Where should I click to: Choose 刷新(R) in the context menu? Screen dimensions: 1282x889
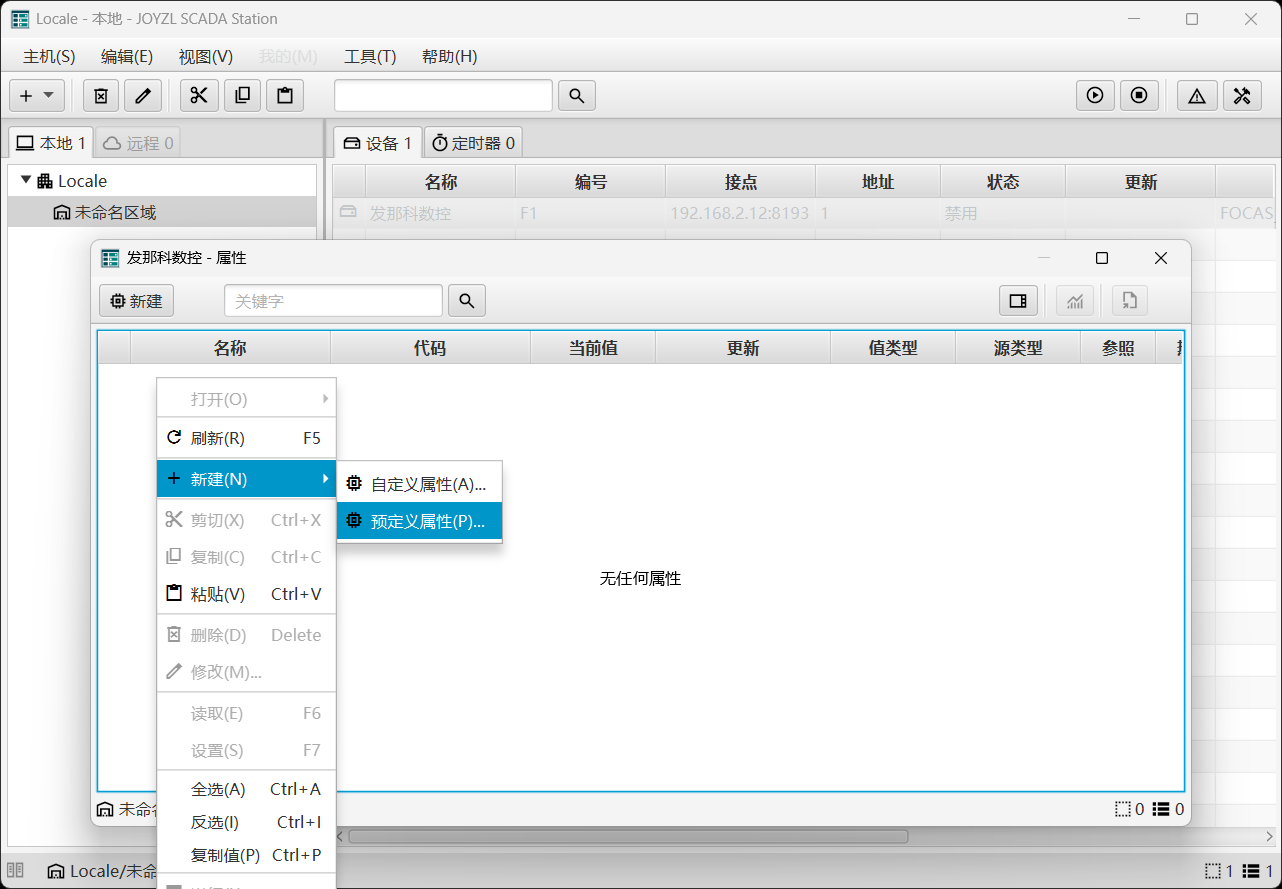pyautogui.click(x=246, y=438)
